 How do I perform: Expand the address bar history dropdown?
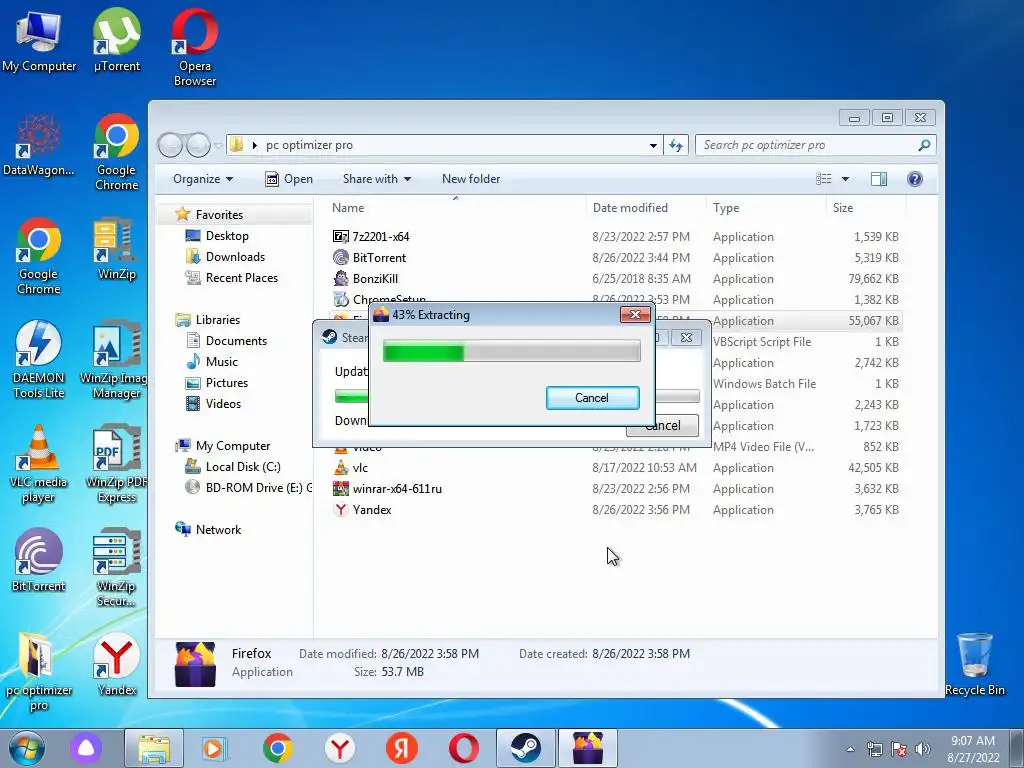coord(653,146)
